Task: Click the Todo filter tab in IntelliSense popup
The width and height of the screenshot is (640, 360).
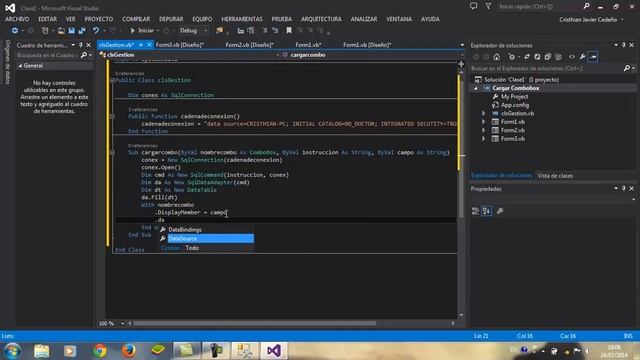Action: point(192,248)
